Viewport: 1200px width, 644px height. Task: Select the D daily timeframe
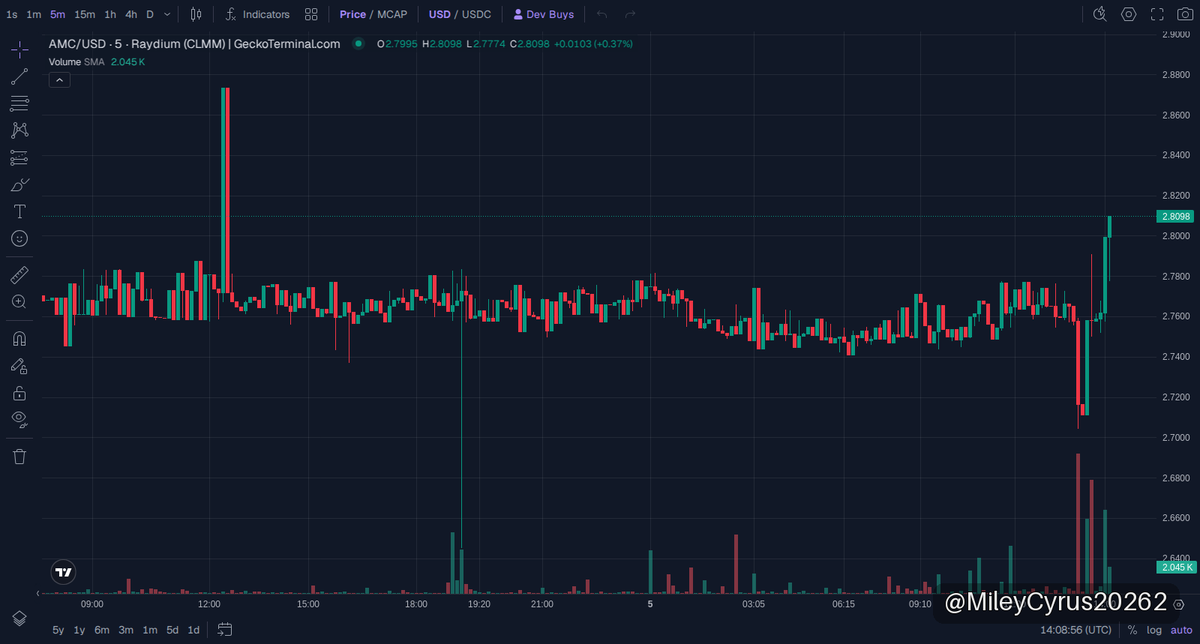pos(150,14)
